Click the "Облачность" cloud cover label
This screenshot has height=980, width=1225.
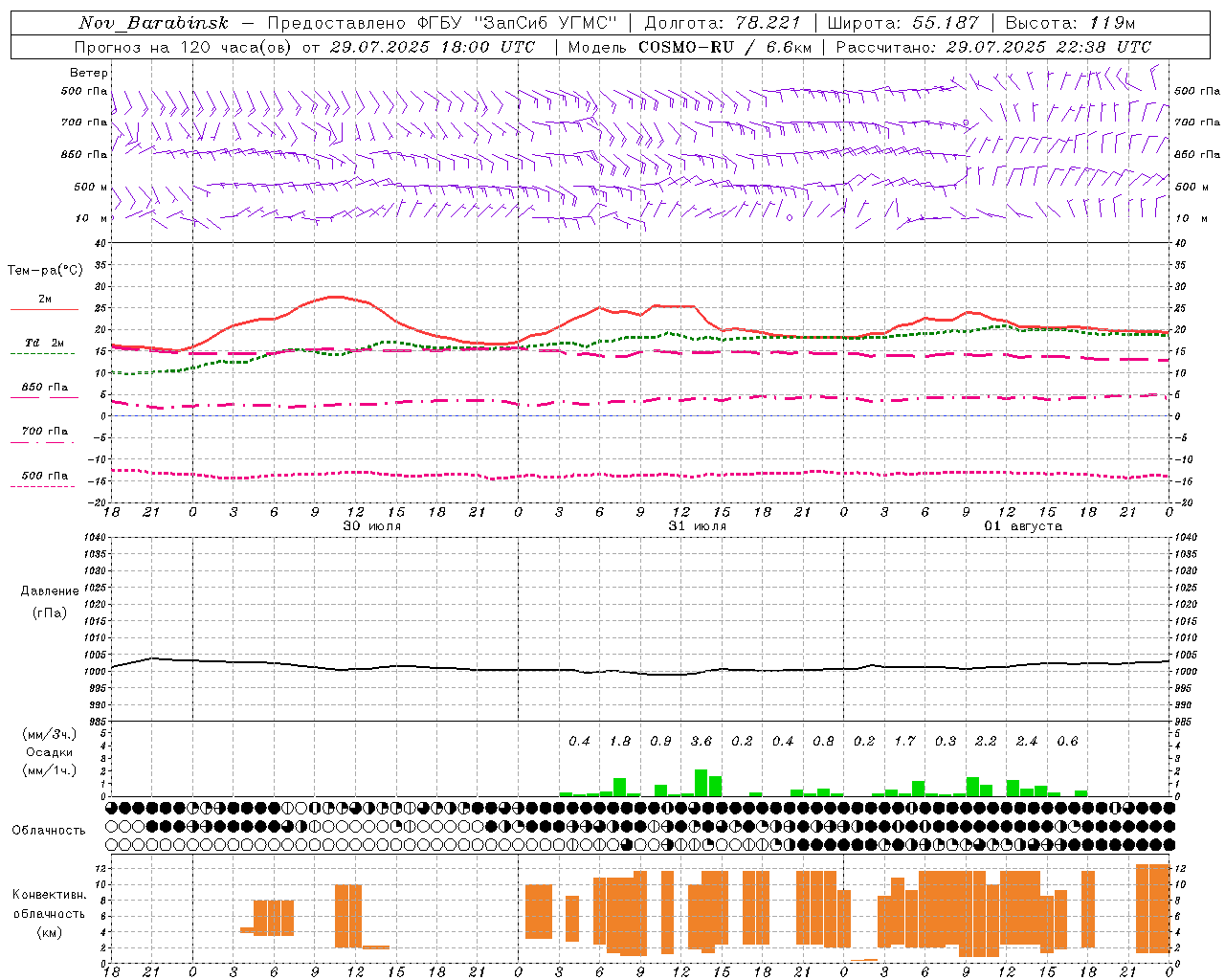click(49, 831)
